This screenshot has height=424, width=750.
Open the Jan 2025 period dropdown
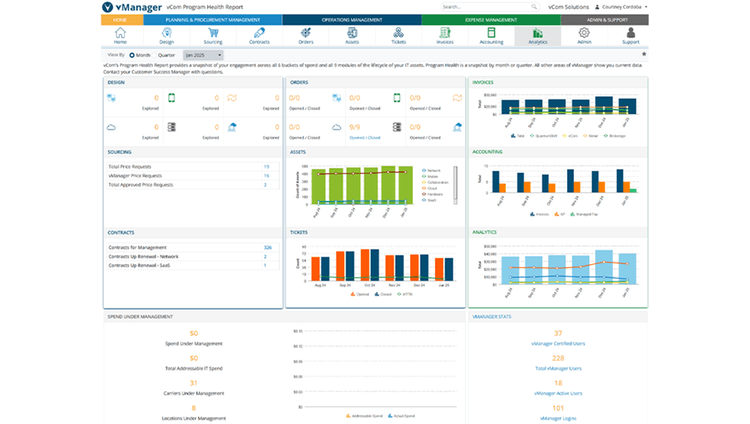(x=203, y=55)
